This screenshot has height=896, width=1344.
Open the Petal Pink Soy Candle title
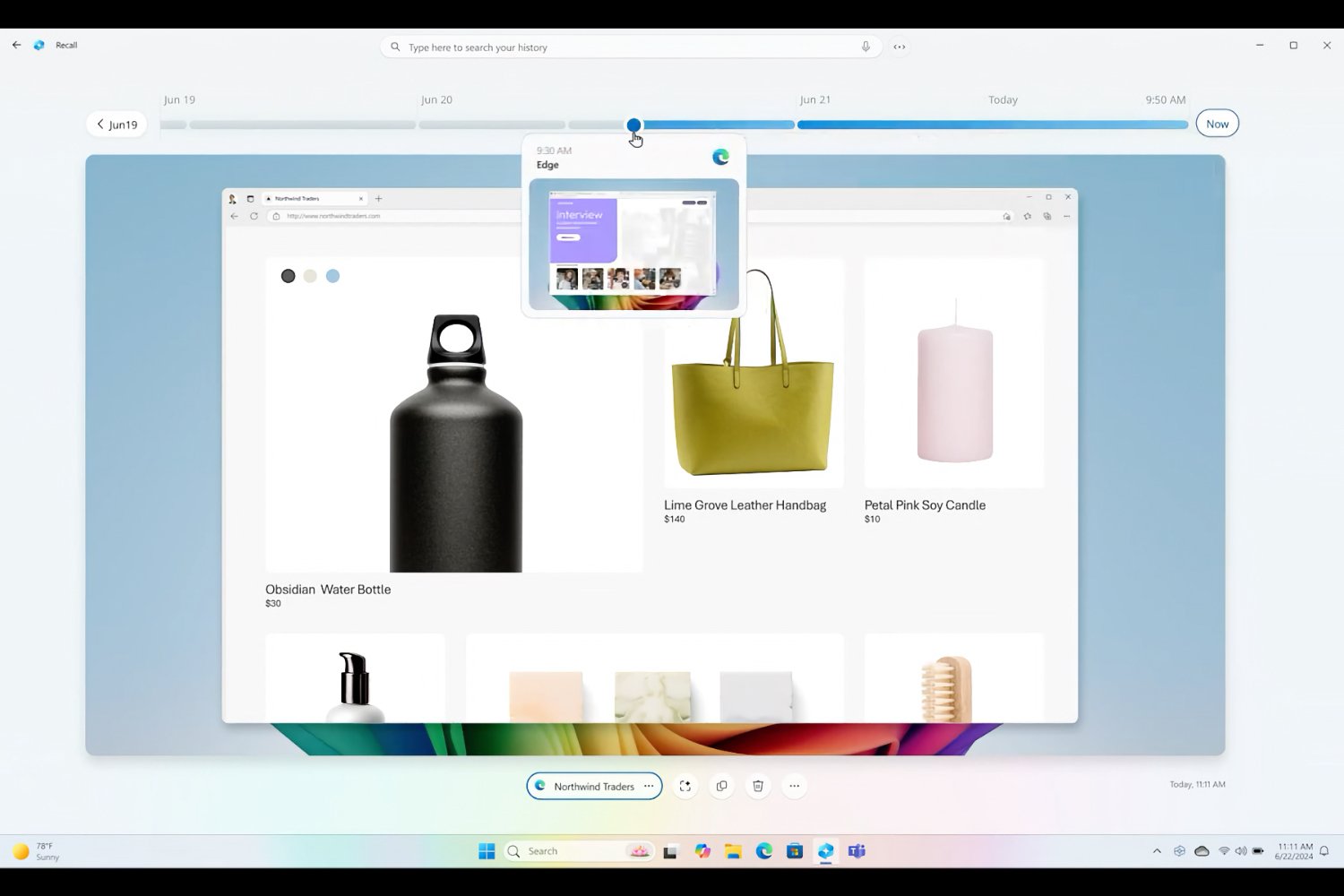click(925, 505)
